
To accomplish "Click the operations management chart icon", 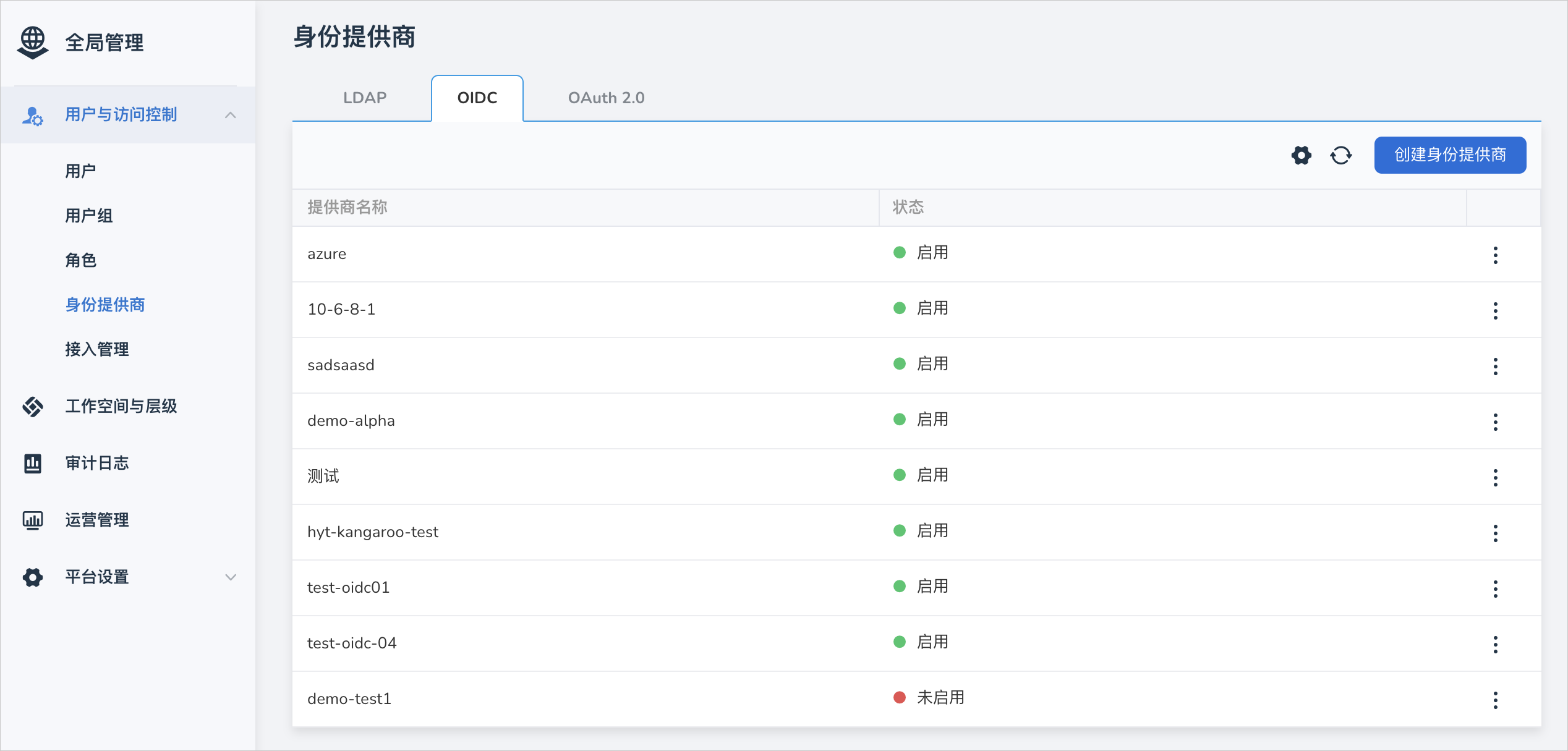I will 33,520.
